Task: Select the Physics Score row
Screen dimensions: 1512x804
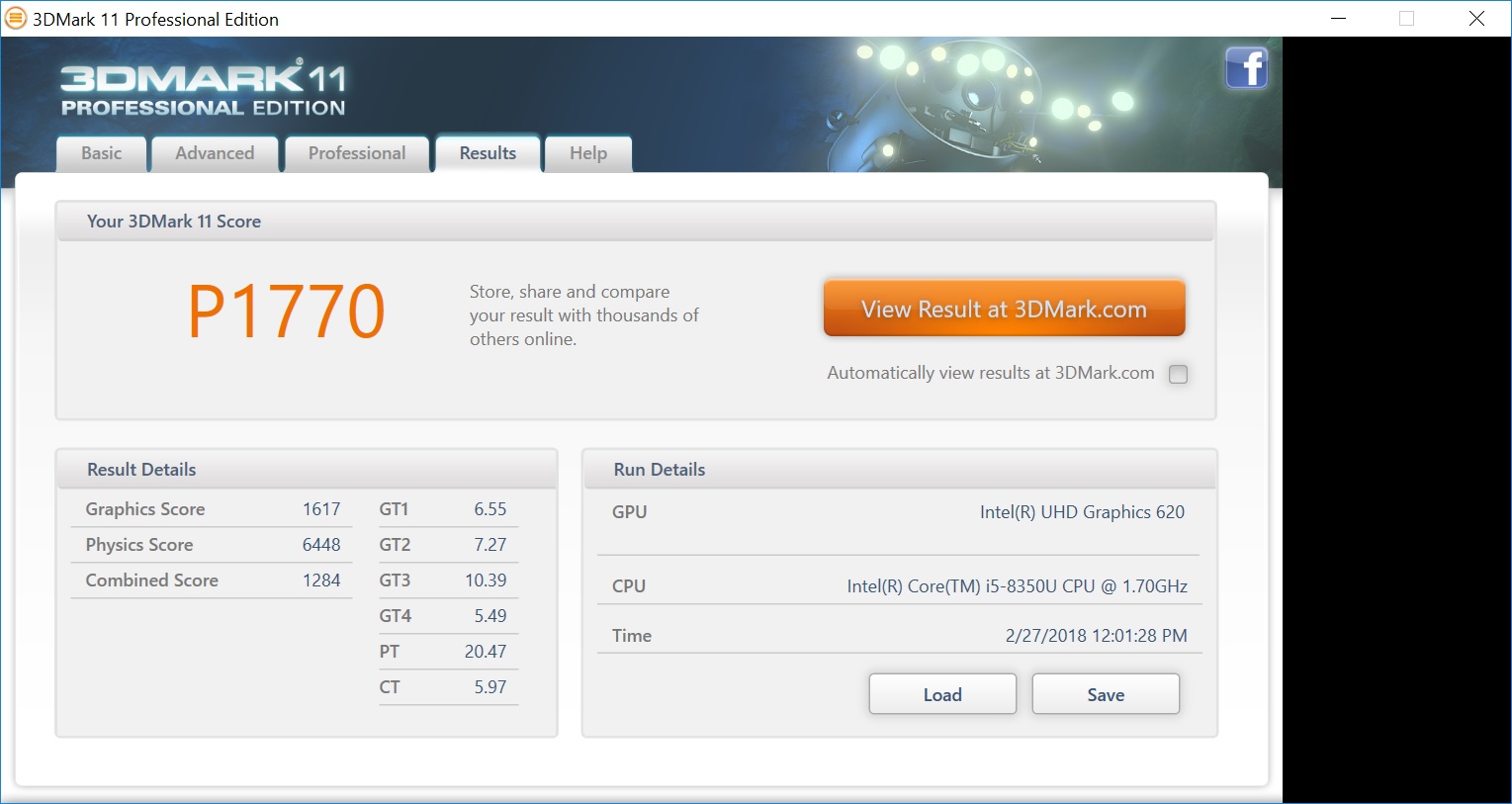Action: tap(212, 545)
